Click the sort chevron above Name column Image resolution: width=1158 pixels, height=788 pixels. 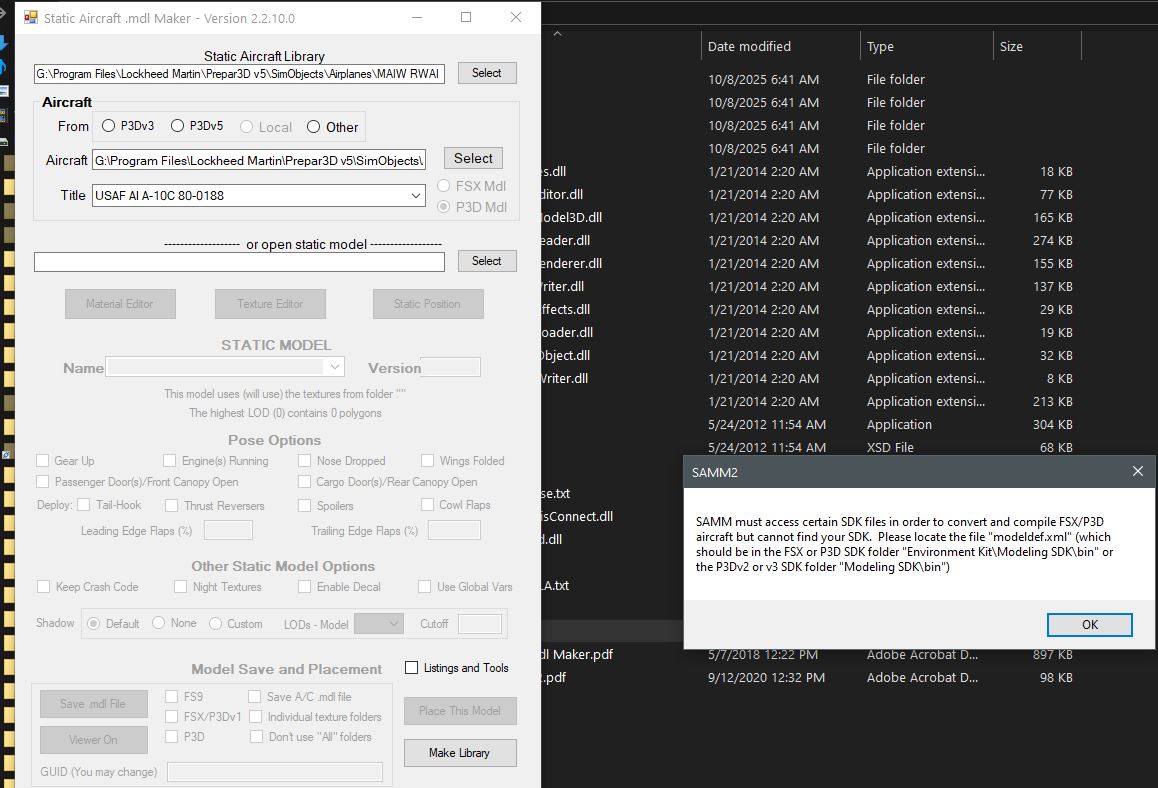[558, 33]
